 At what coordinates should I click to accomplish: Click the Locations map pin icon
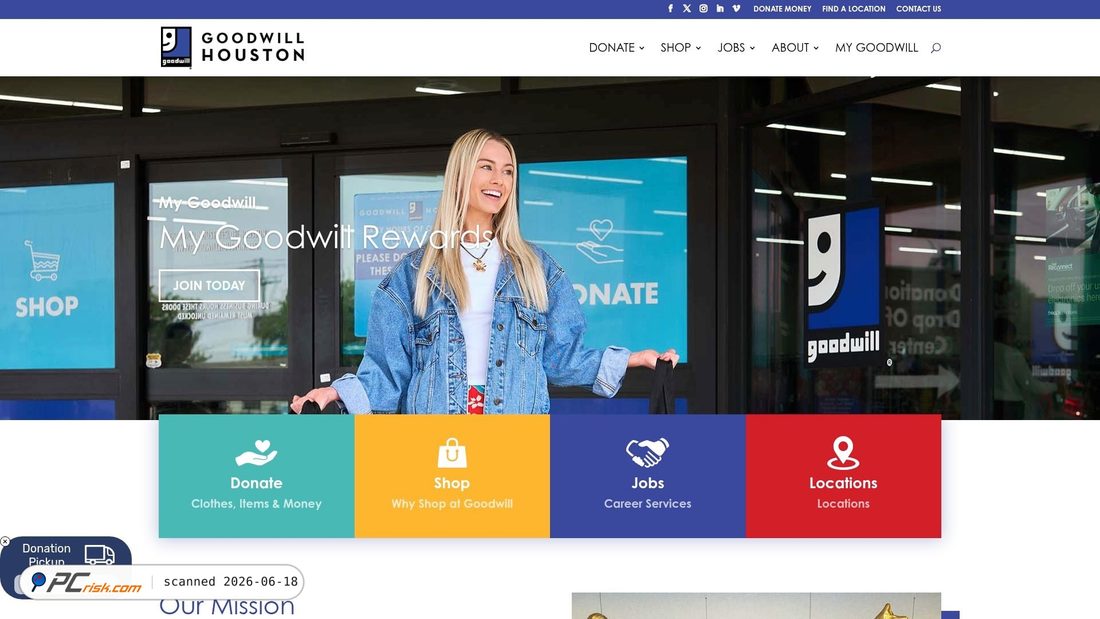click(x=843, y=453)
